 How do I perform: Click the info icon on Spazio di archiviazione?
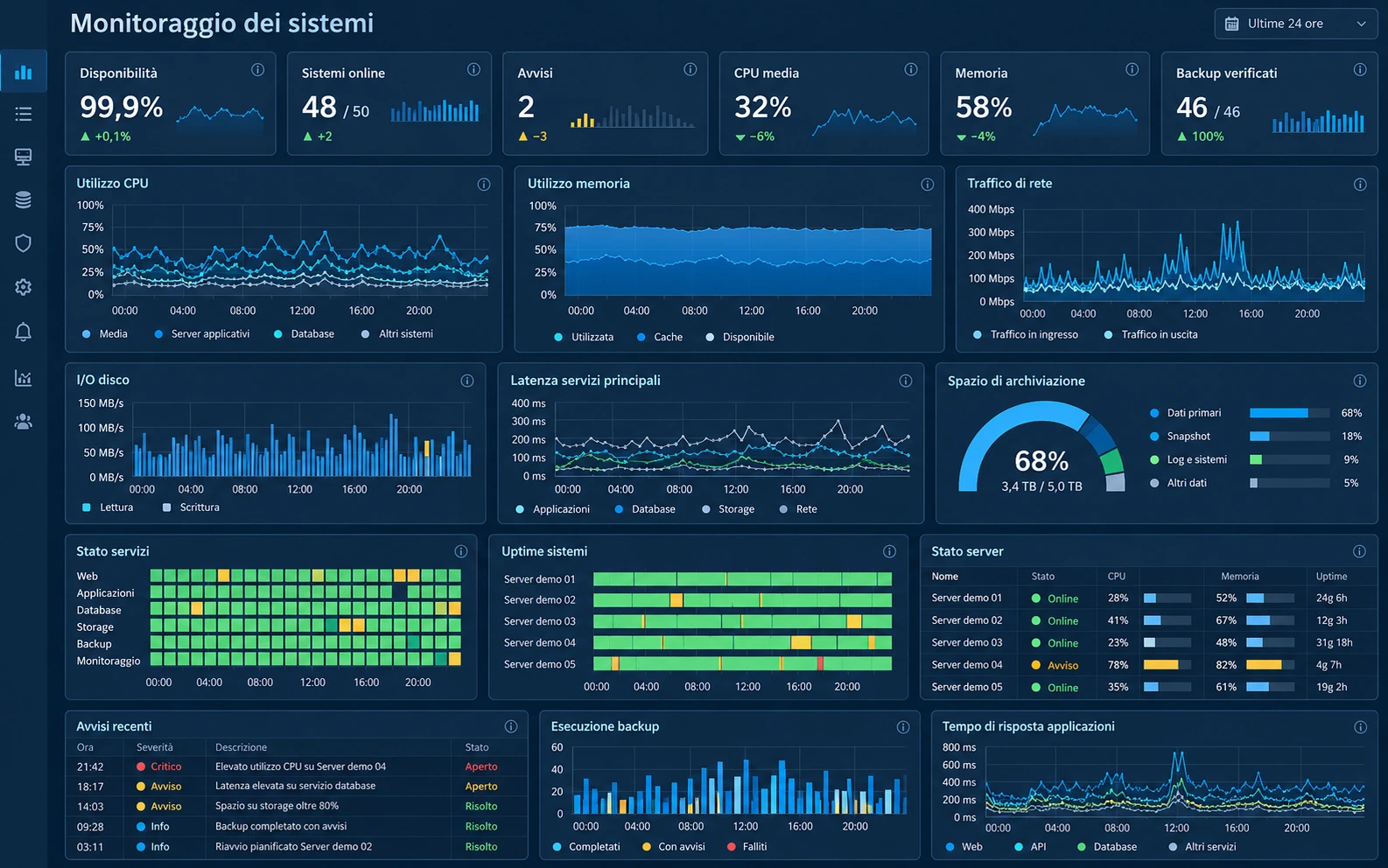click(1360, 381)
